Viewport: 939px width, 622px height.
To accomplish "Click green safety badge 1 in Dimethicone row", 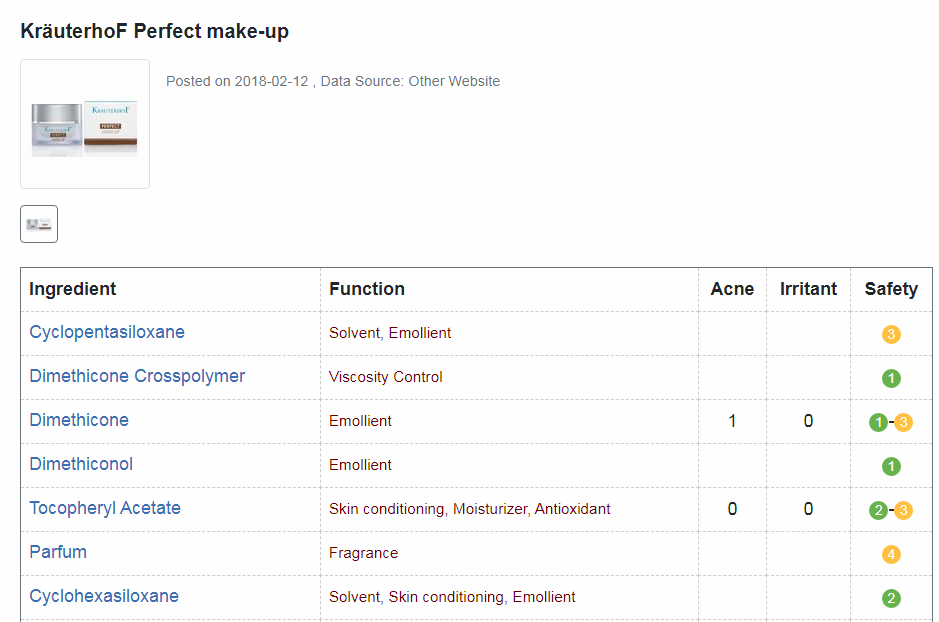I will click(879, 422).
